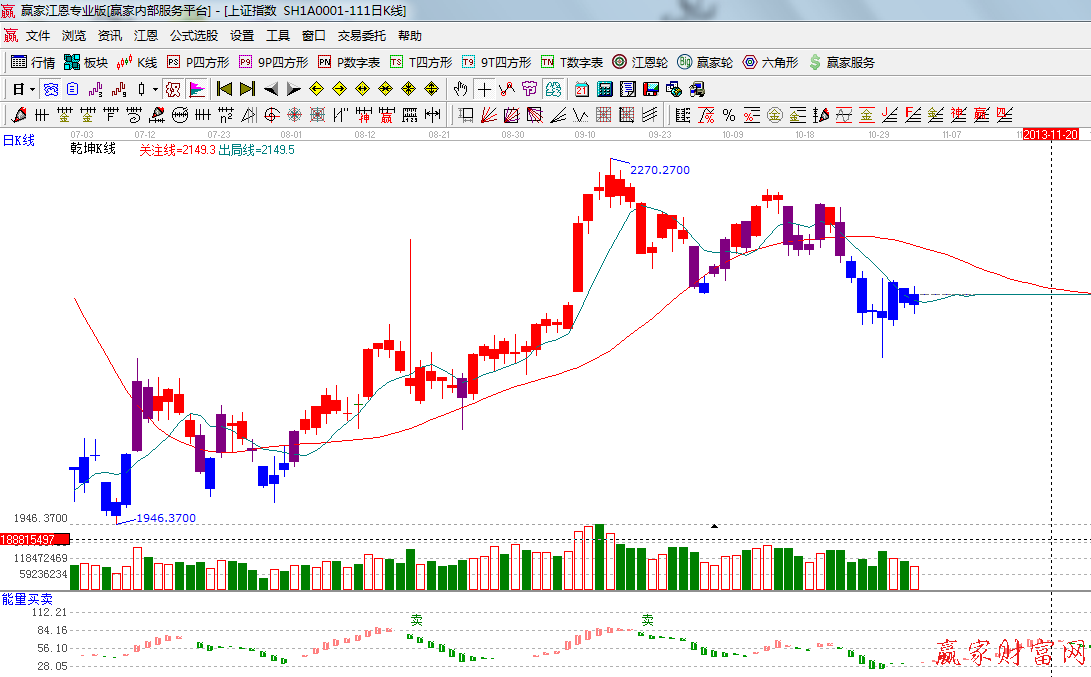1091x677 pixels.
Task: Open the 六角形 hexagon tool
Action: 770,62
